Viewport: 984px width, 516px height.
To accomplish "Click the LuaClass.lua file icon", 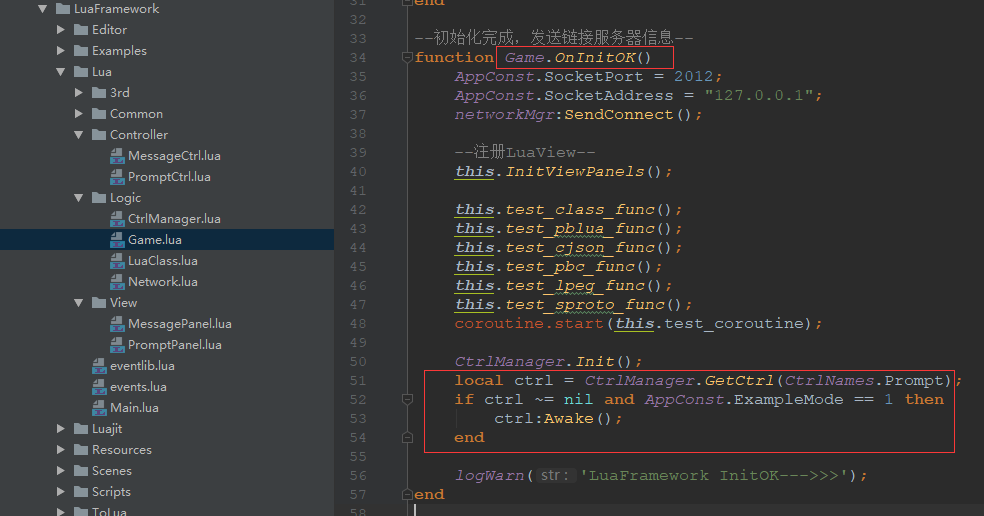I will point(117,261).
